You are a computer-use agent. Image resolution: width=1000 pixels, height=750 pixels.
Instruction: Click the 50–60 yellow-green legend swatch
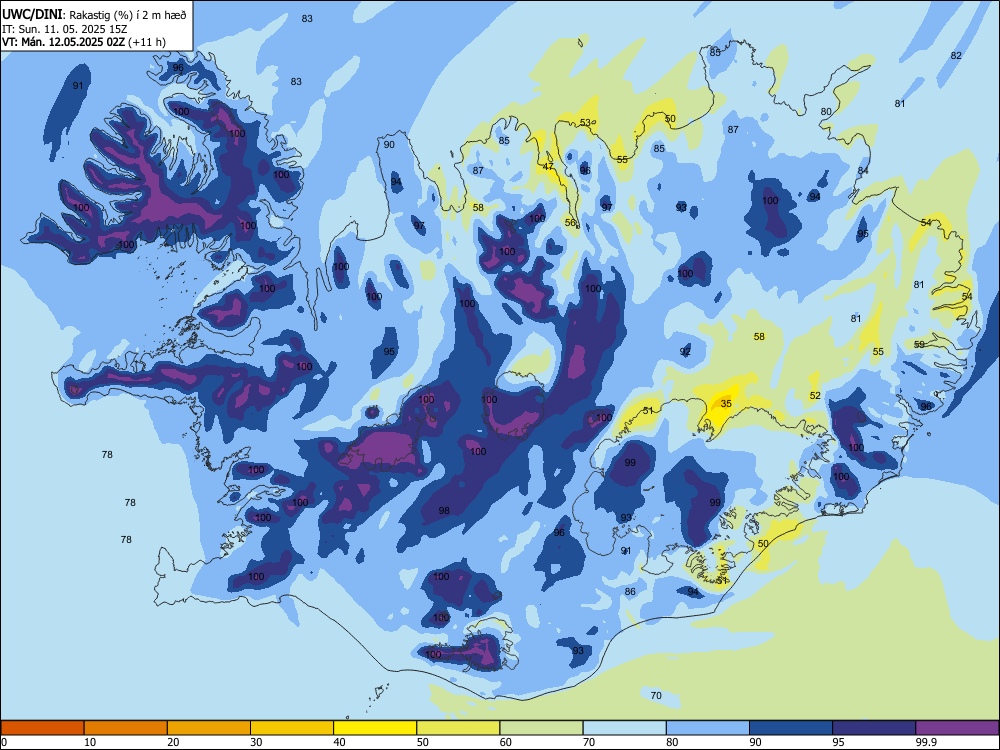click(459, 728)
